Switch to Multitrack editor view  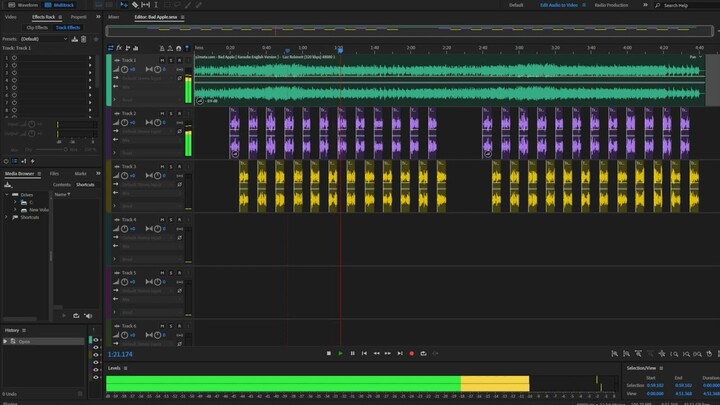click(x=60, y=5)
